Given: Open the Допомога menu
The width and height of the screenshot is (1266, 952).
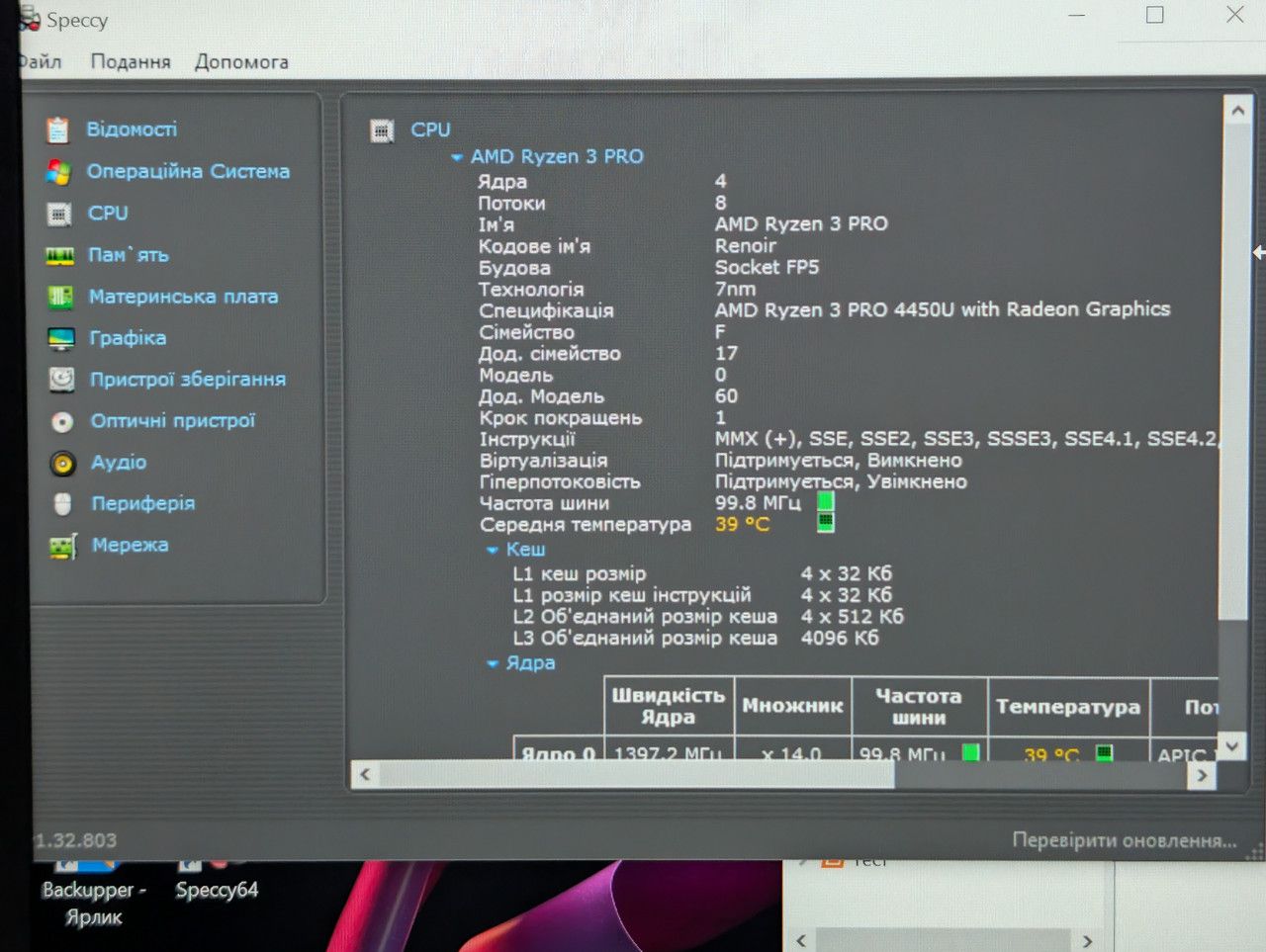Looking at the screenshot, I should (241, 61).
